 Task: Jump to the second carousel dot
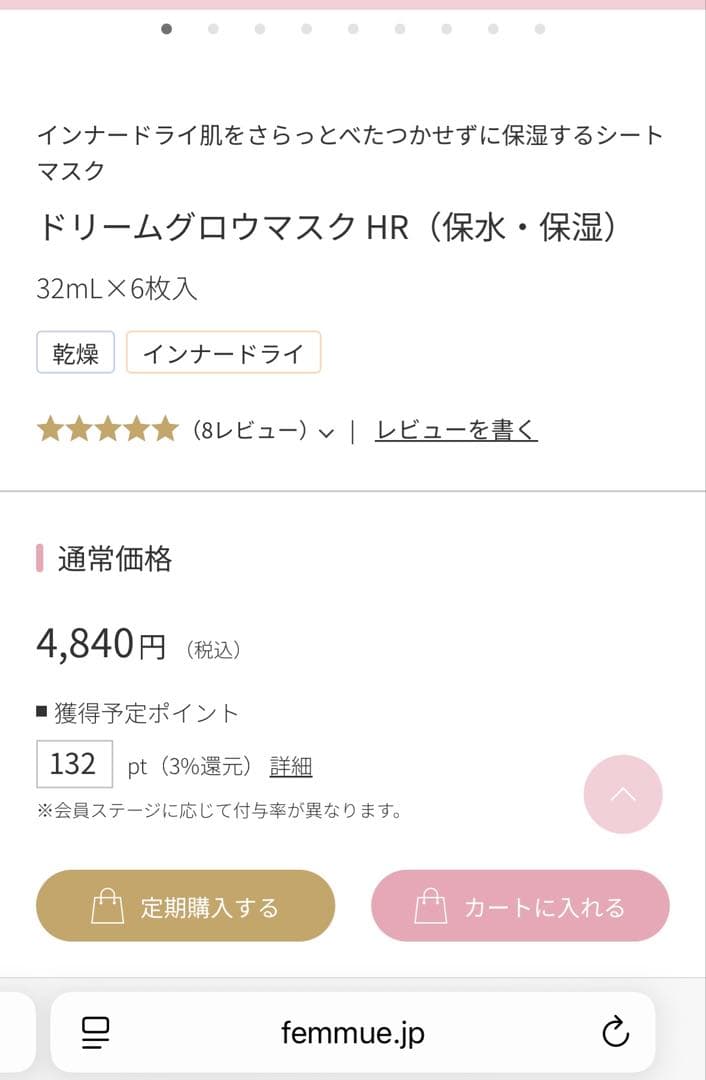pos(213,29)
